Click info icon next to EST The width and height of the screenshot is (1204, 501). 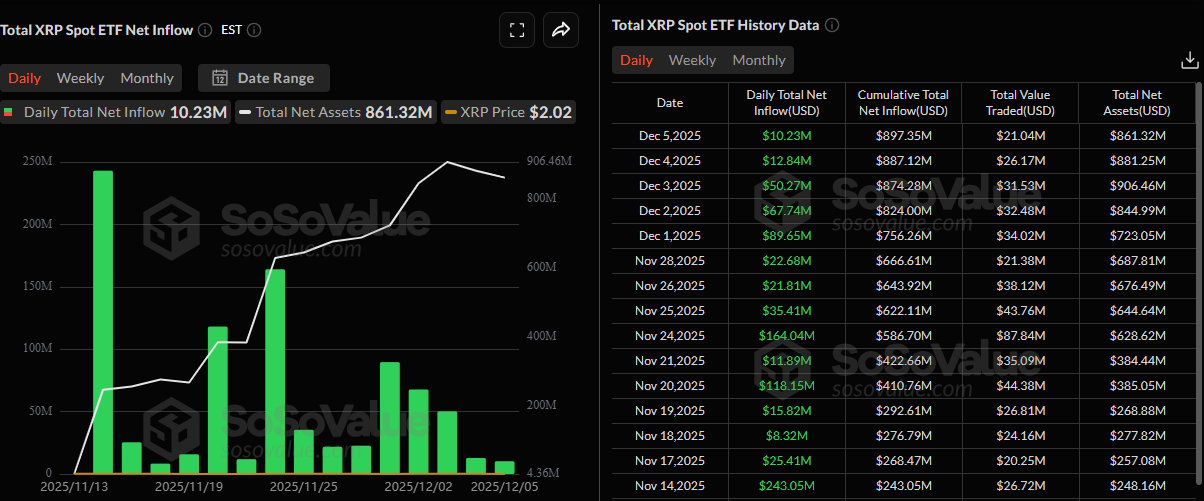coord(254,30)
